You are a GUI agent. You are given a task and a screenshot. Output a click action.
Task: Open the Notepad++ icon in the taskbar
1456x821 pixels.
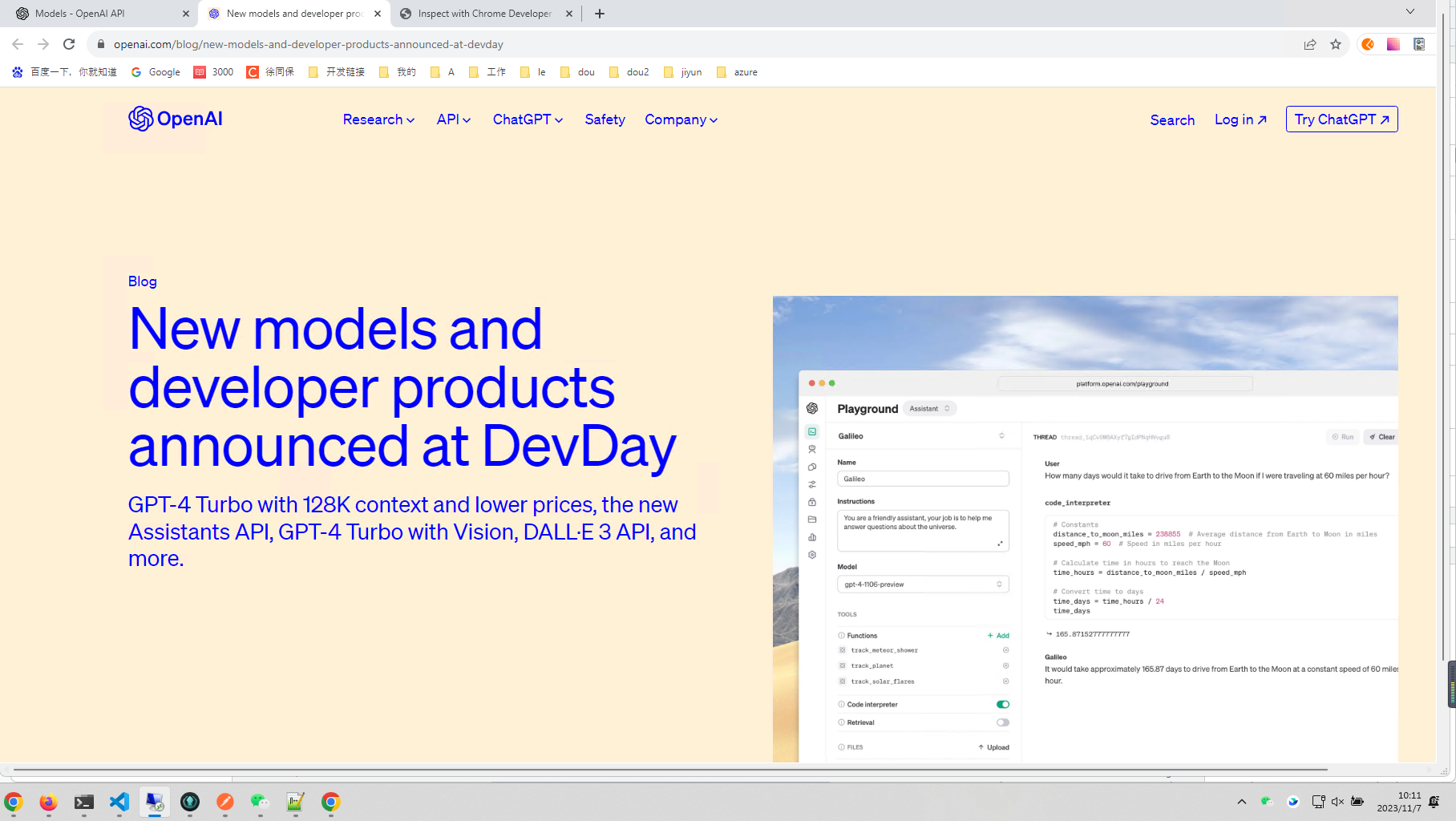tap(296, 802)
